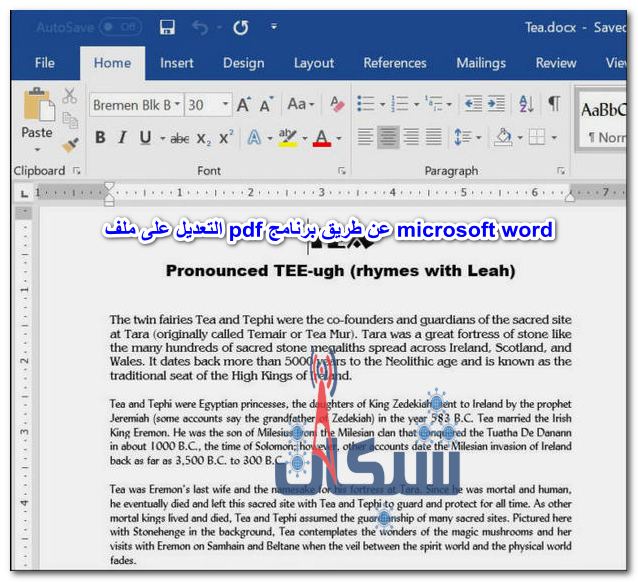Select the Normal style thumbnail

[606, 120]
